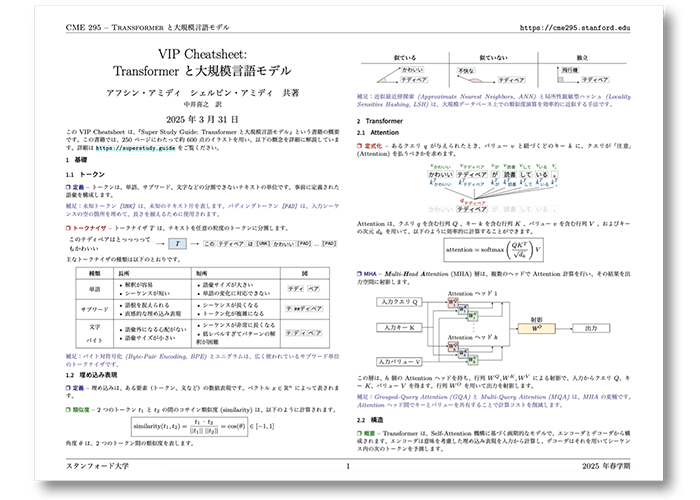Image resolution: width=700 pixels, height=500 pixels.
Task: Click subsection heading '2.1 Attention'
Action: click(x=378, y=133)
